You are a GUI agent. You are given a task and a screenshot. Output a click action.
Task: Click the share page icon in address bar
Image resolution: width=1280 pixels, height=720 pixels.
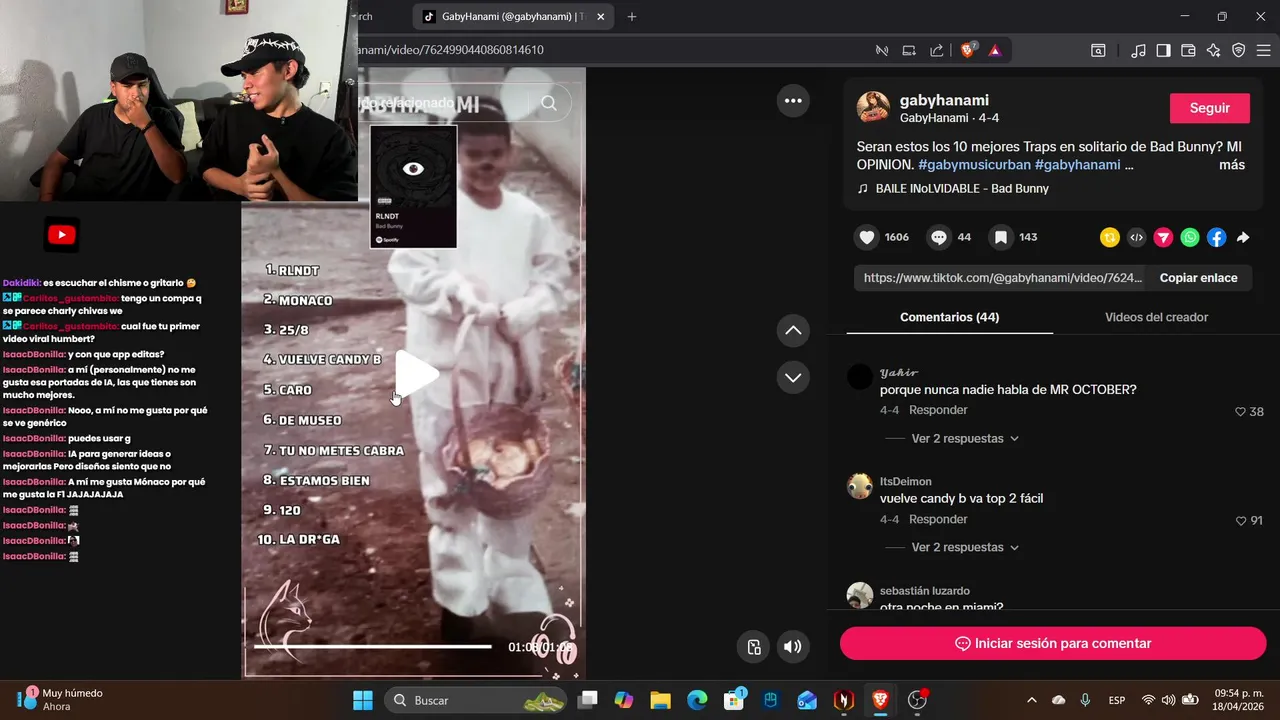[x=937, y=50]
